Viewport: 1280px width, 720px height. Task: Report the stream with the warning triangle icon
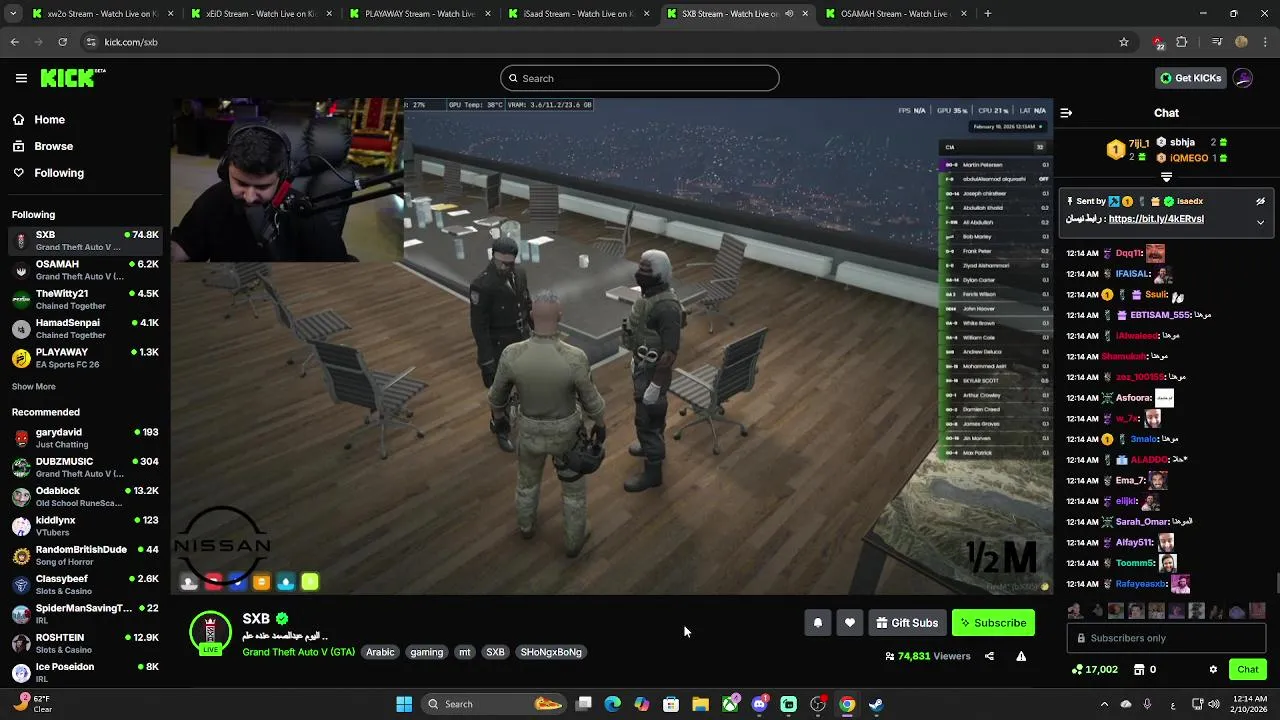coord(1021,656)
